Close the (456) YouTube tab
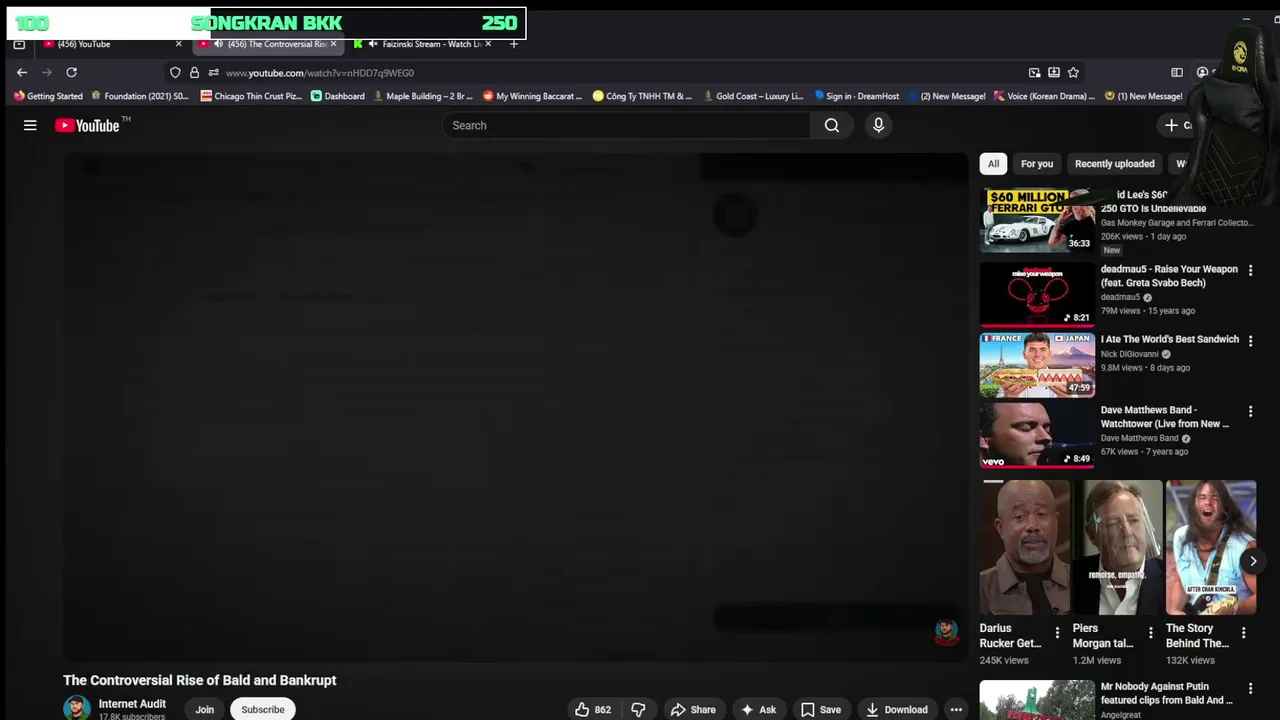 point(179,44)
